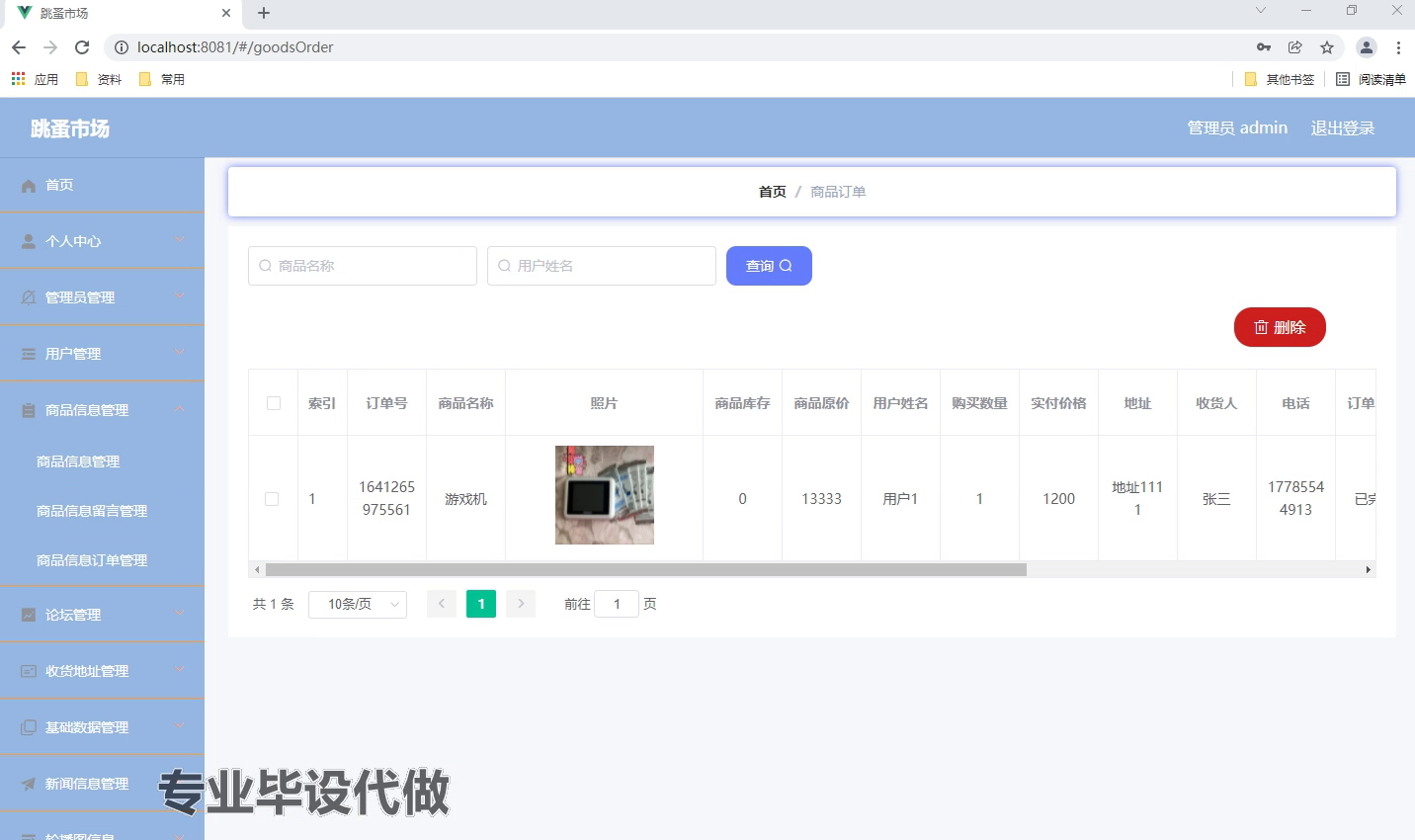The height and width of the screenshot is (840, 1415).
Task: Tick the checkbox for order 1641265975561
Action: [x=272, y=499]
